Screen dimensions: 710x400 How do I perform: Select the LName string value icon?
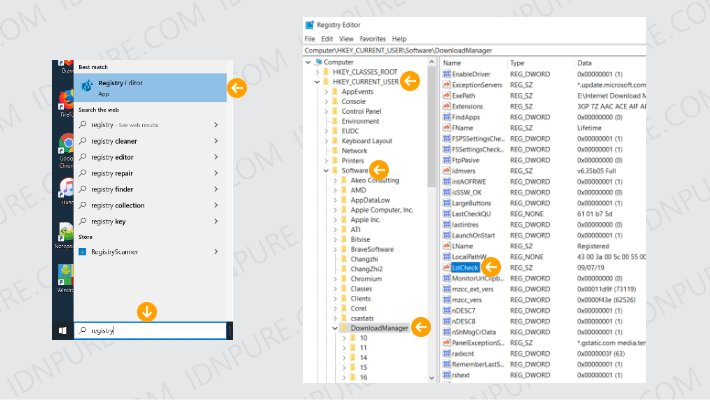446,246
